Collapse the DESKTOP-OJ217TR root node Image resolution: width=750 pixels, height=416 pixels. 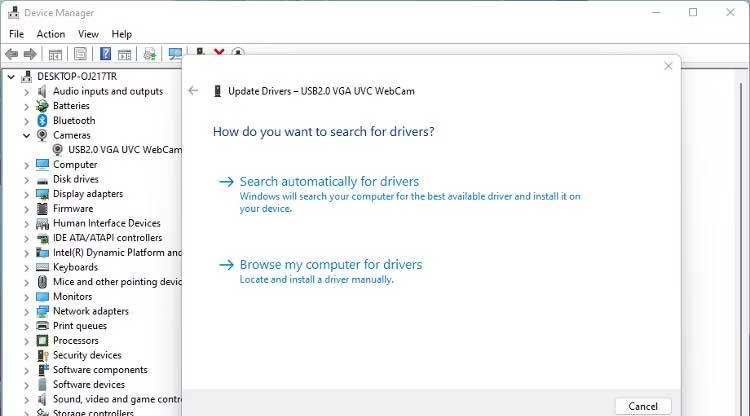click(11, 77)
